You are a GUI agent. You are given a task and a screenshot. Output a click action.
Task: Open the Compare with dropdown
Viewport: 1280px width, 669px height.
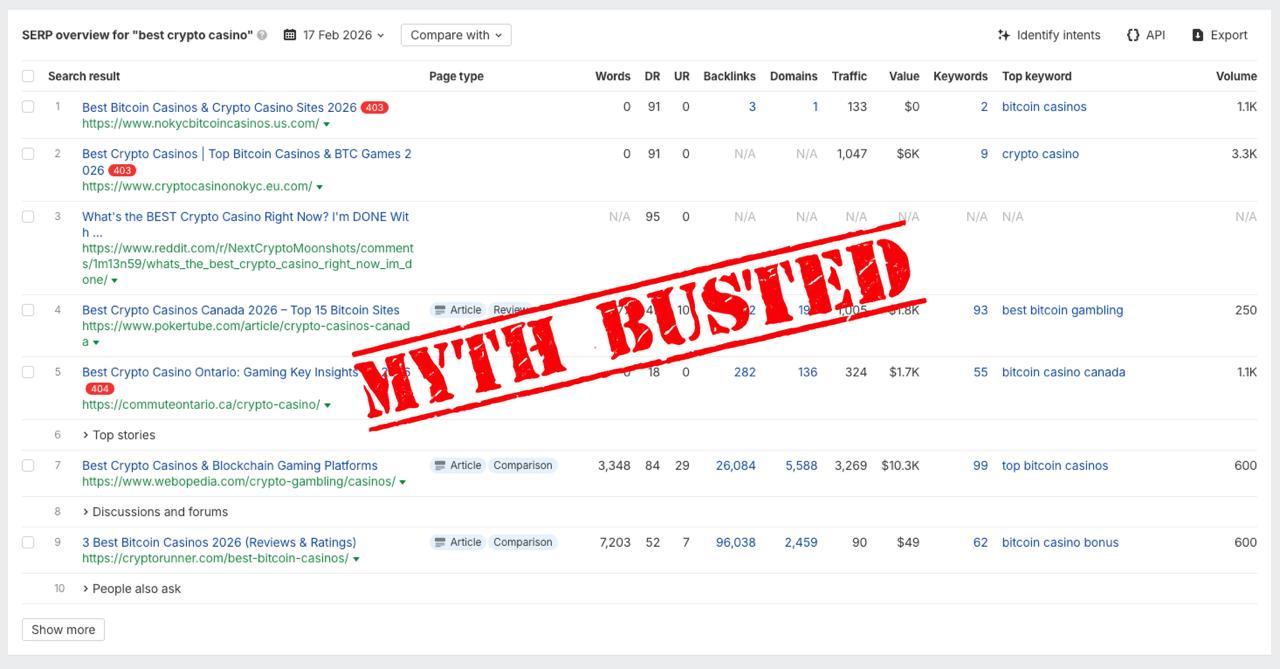pyautogui.click(x=456, y=34)
